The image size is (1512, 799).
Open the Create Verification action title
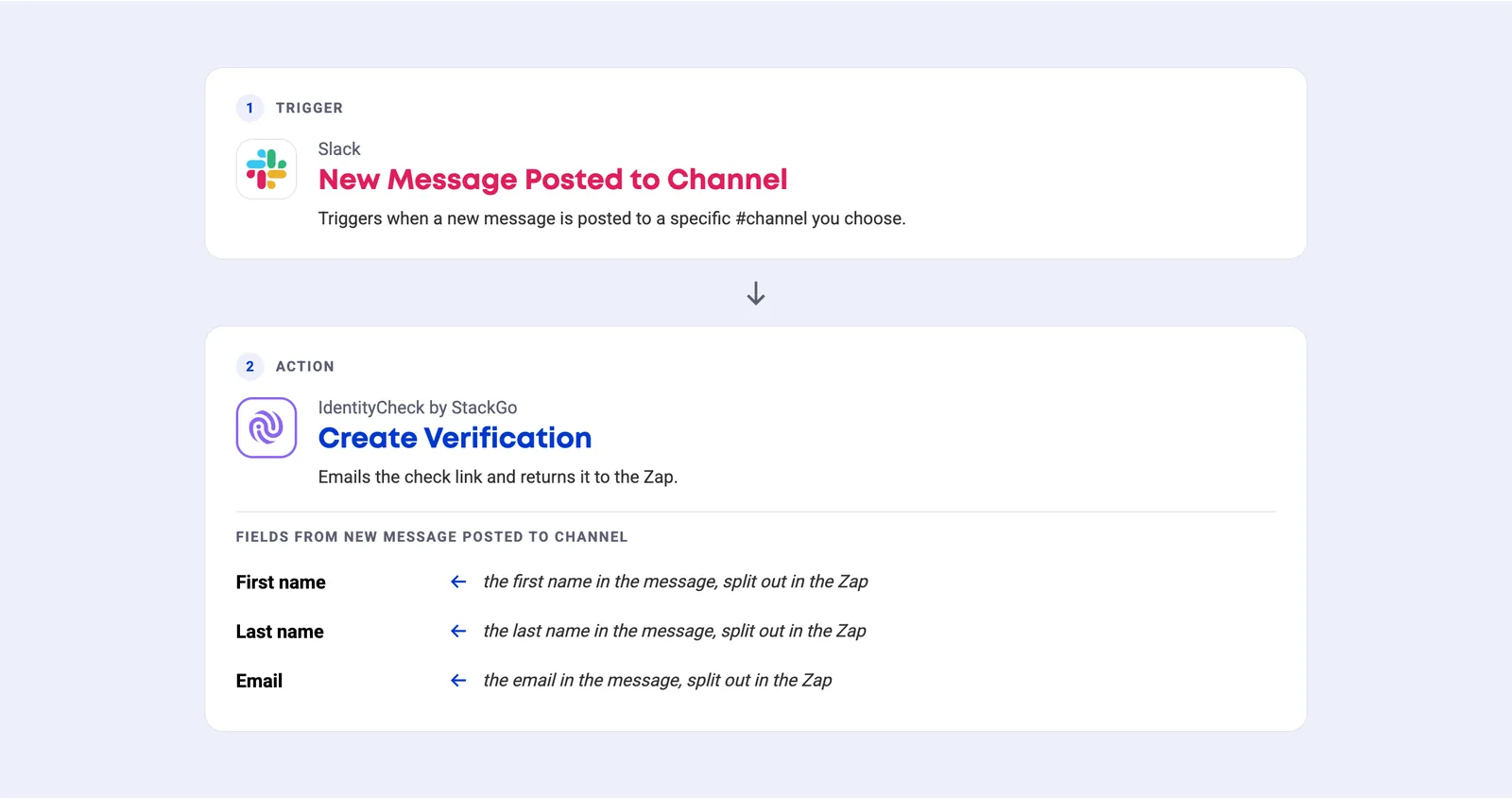click(455, 438)
